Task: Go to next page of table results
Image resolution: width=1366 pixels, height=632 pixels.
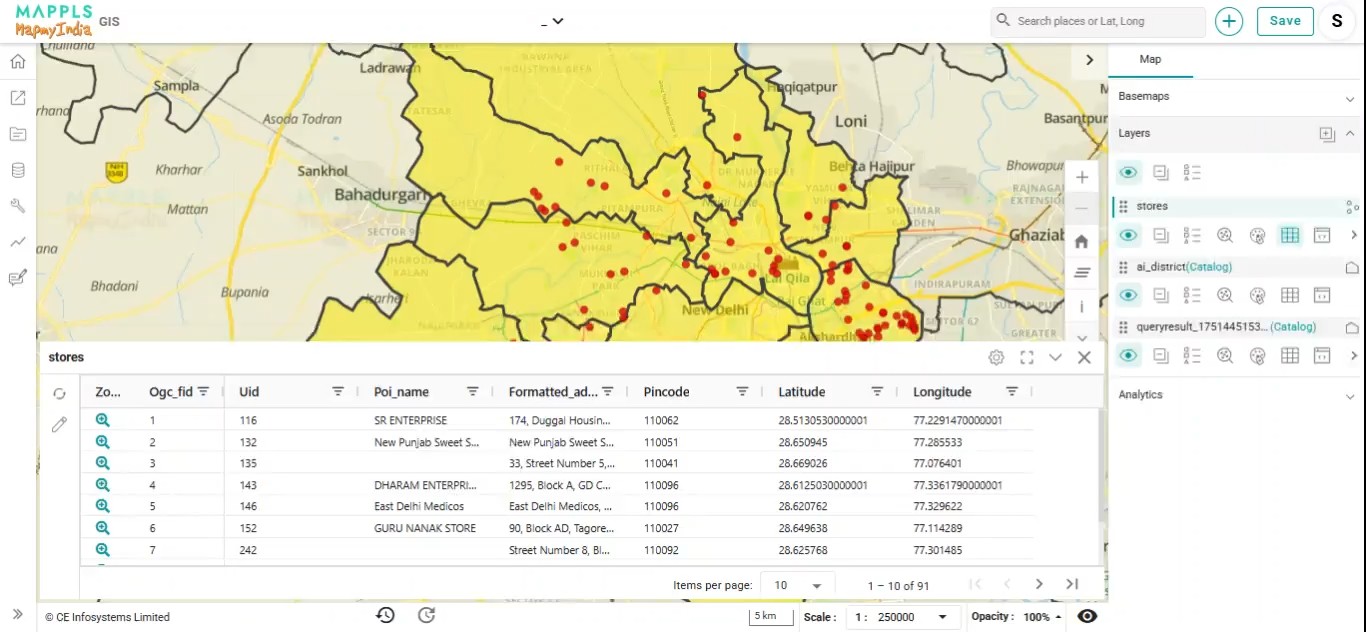Action: click(x=1039, y=584)
